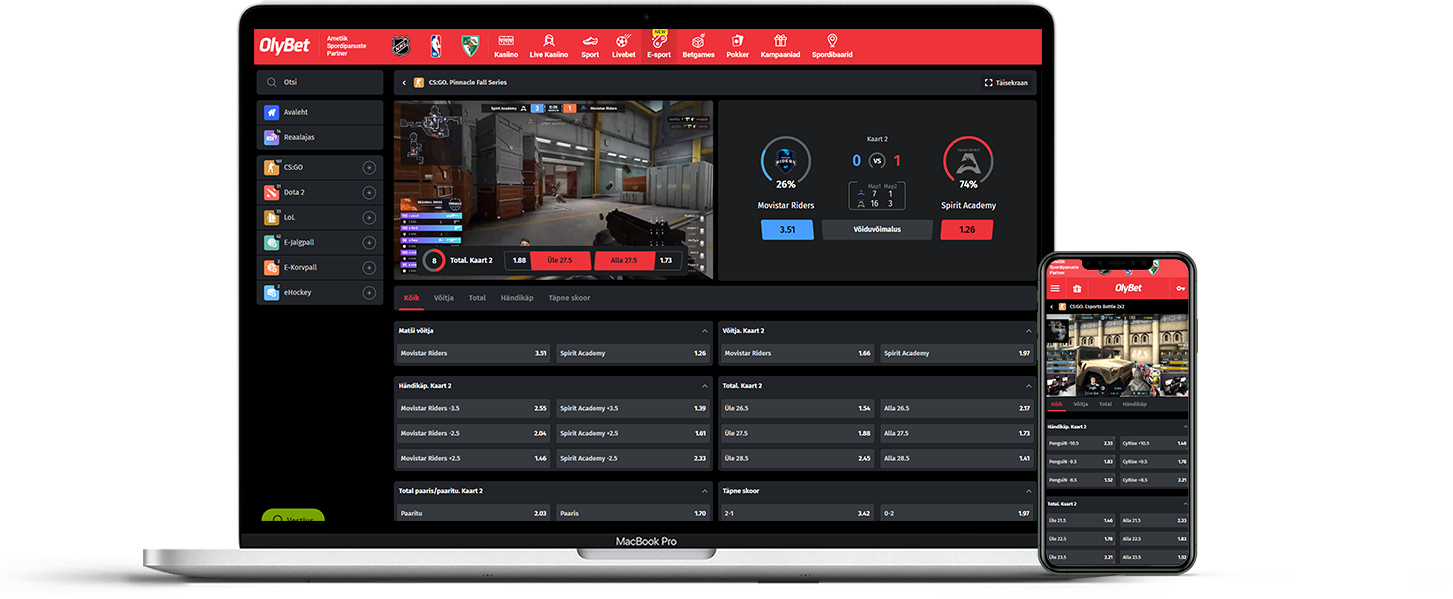
Task: Collapse the Matši võitja market
Action: pyautogui.click(x=704, y=330)
